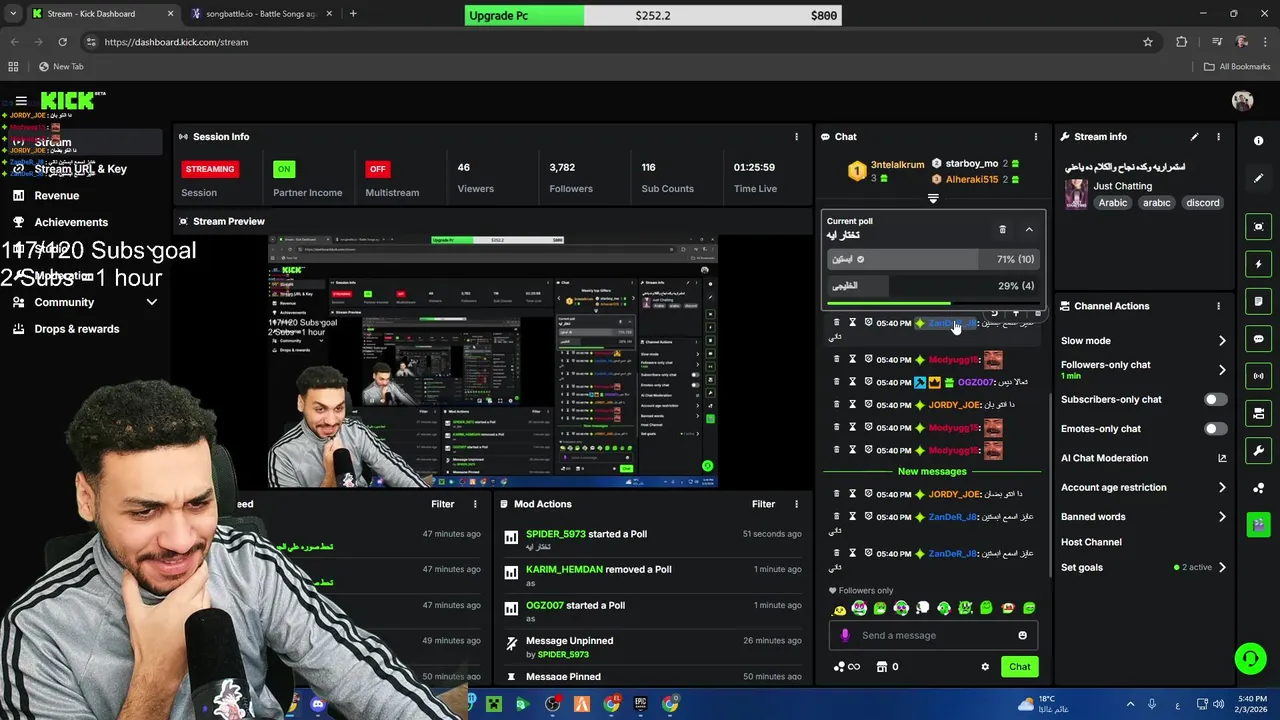The image size is (1280, 720).
Task: Open Stream URL & Key in the sidebar
Action: [x=81, y=169]
